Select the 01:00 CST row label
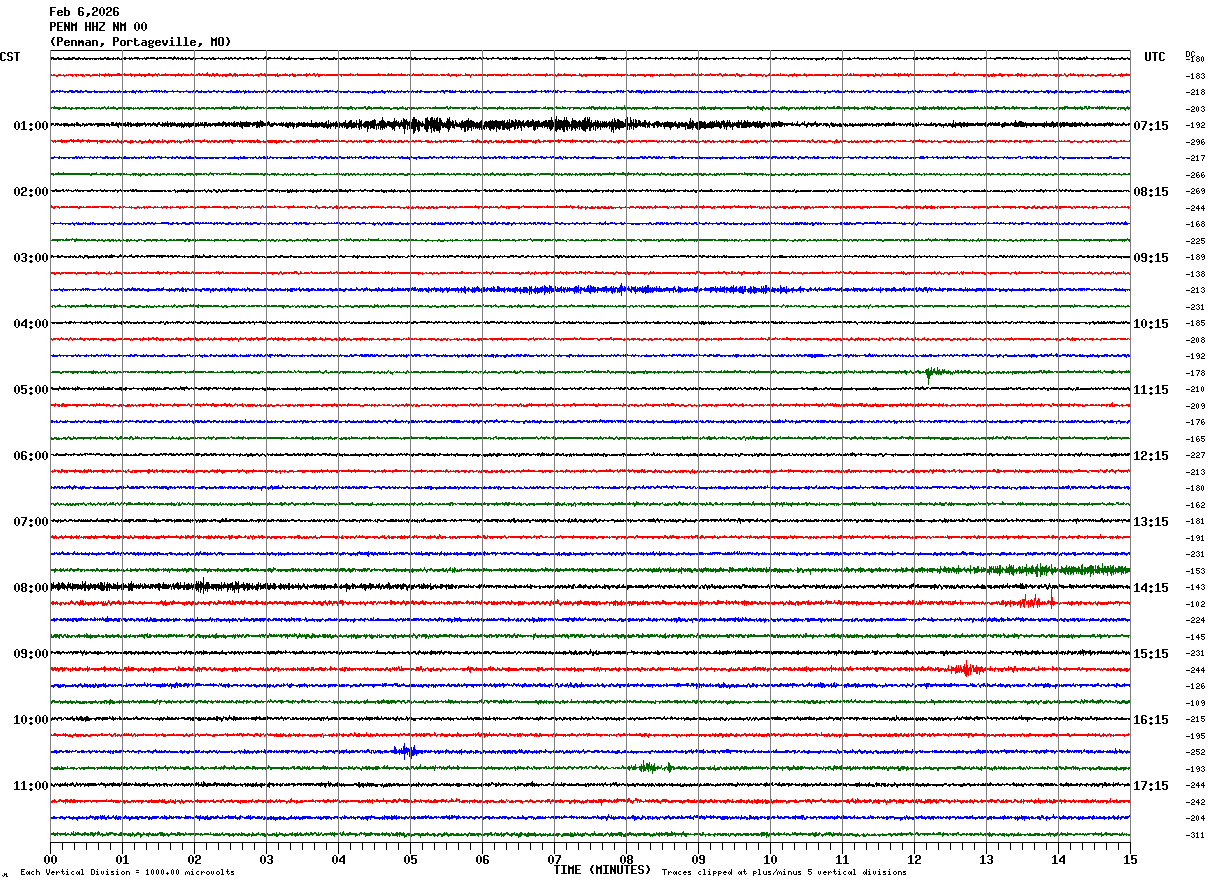 (x=31, y=126)
